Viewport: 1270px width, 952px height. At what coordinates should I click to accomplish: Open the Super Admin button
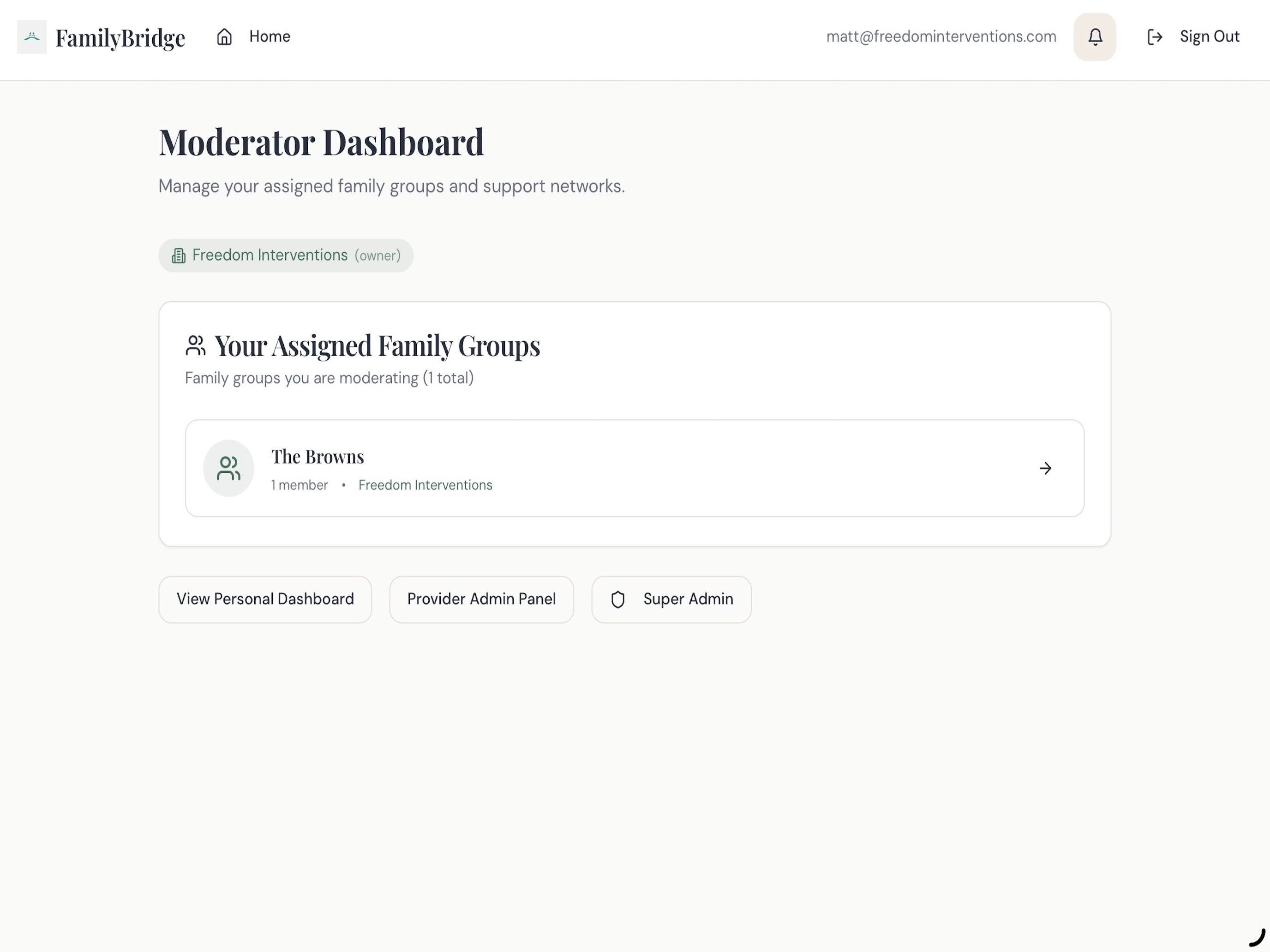671,600
